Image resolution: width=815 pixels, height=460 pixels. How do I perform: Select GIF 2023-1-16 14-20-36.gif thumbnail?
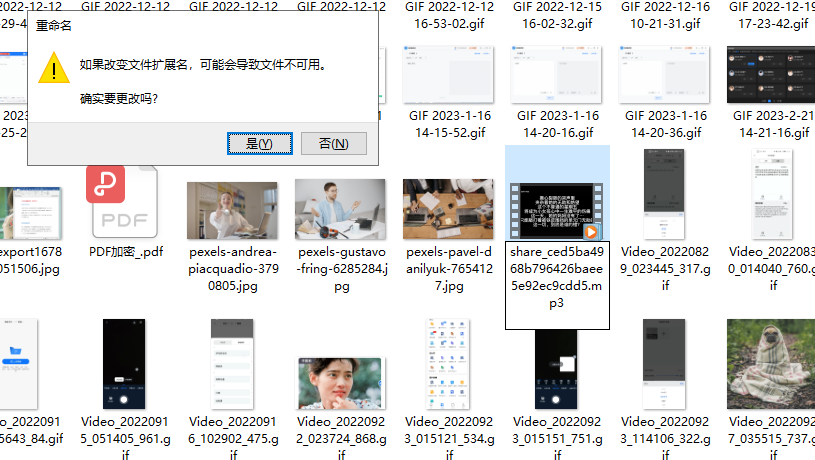(x=664, y=74)
